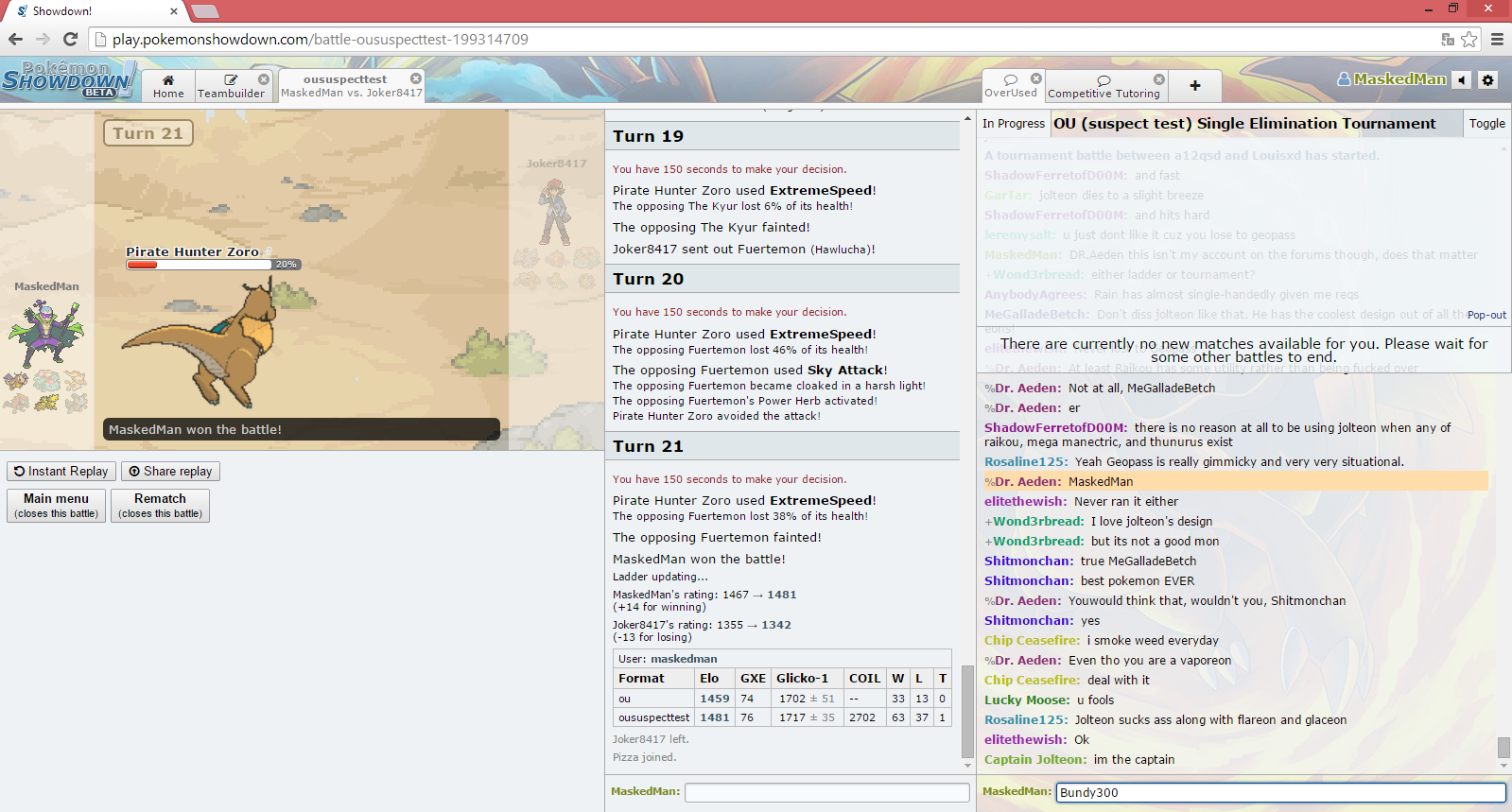The height and width of the screenshot is (812, 1512).
Task: Click the ou Elo value 1459
Action: [714, 699]
